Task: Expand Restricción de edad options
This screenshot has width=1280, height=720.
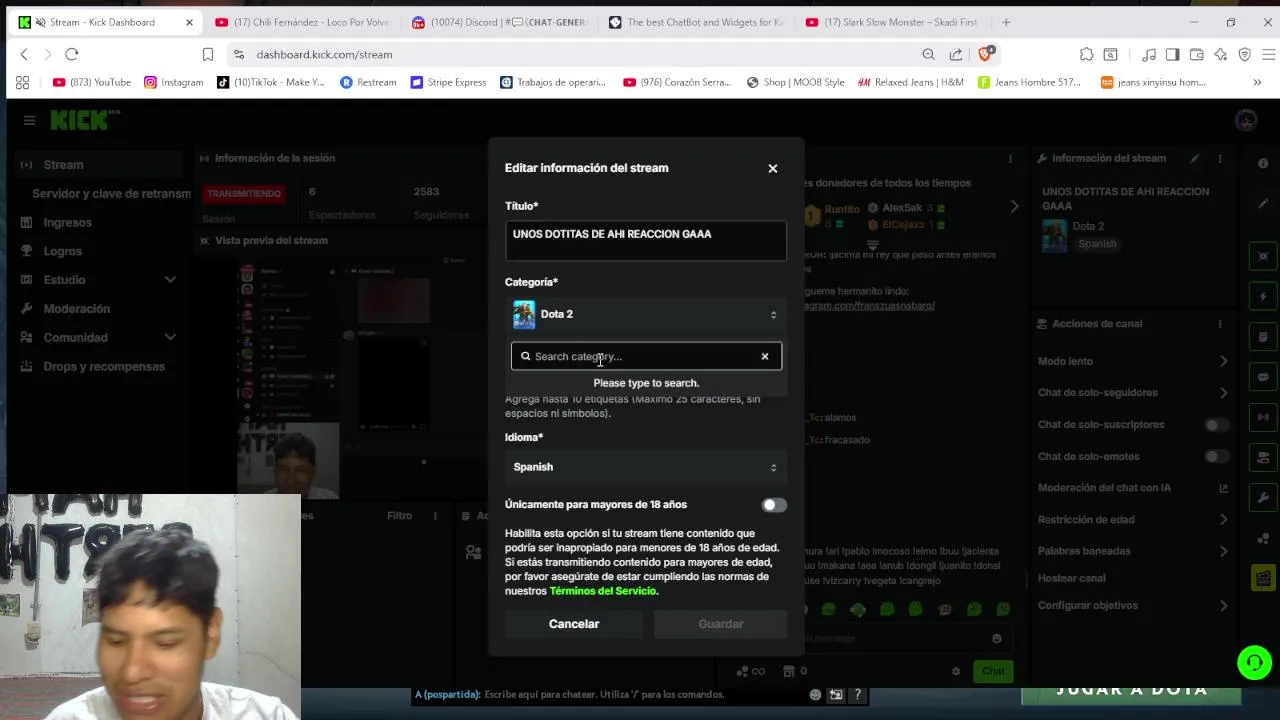Action: pos(1223,520)
